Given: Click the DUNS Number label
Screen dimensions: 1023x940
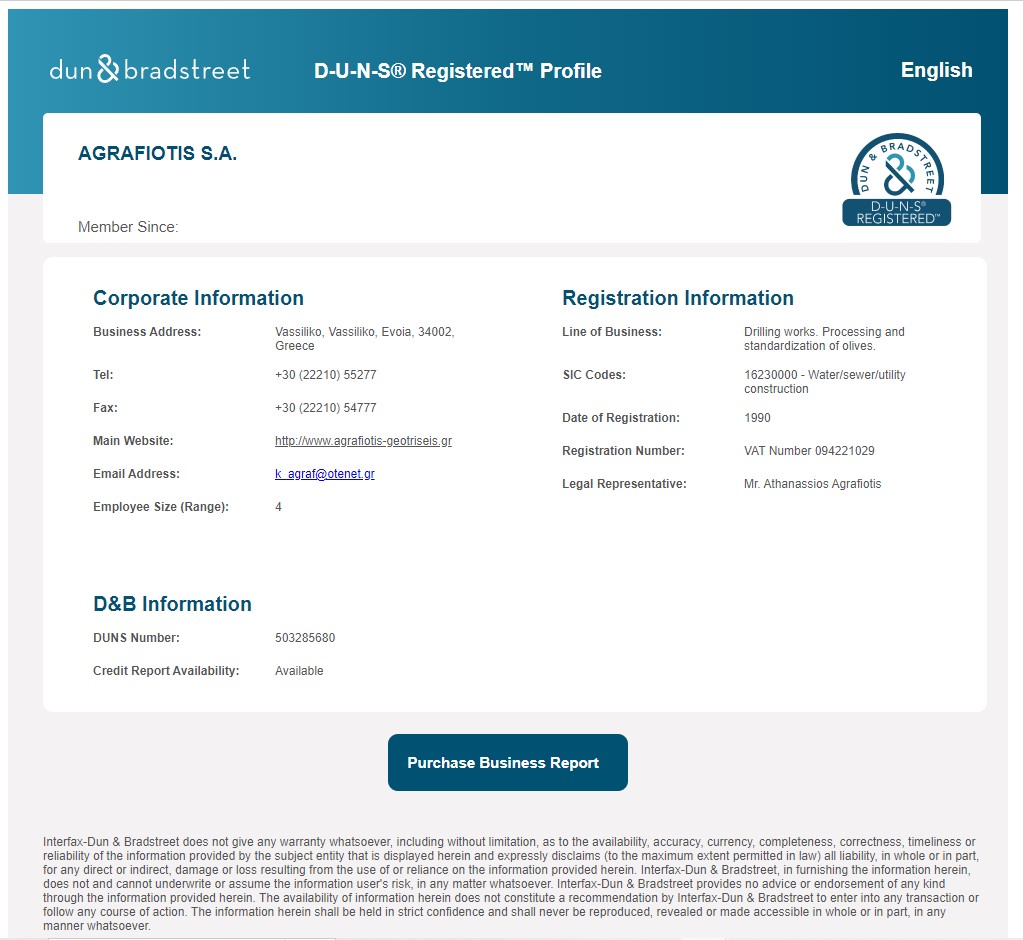Looking at the screenshot, I should pyautogui.click(x=136, y=638).
